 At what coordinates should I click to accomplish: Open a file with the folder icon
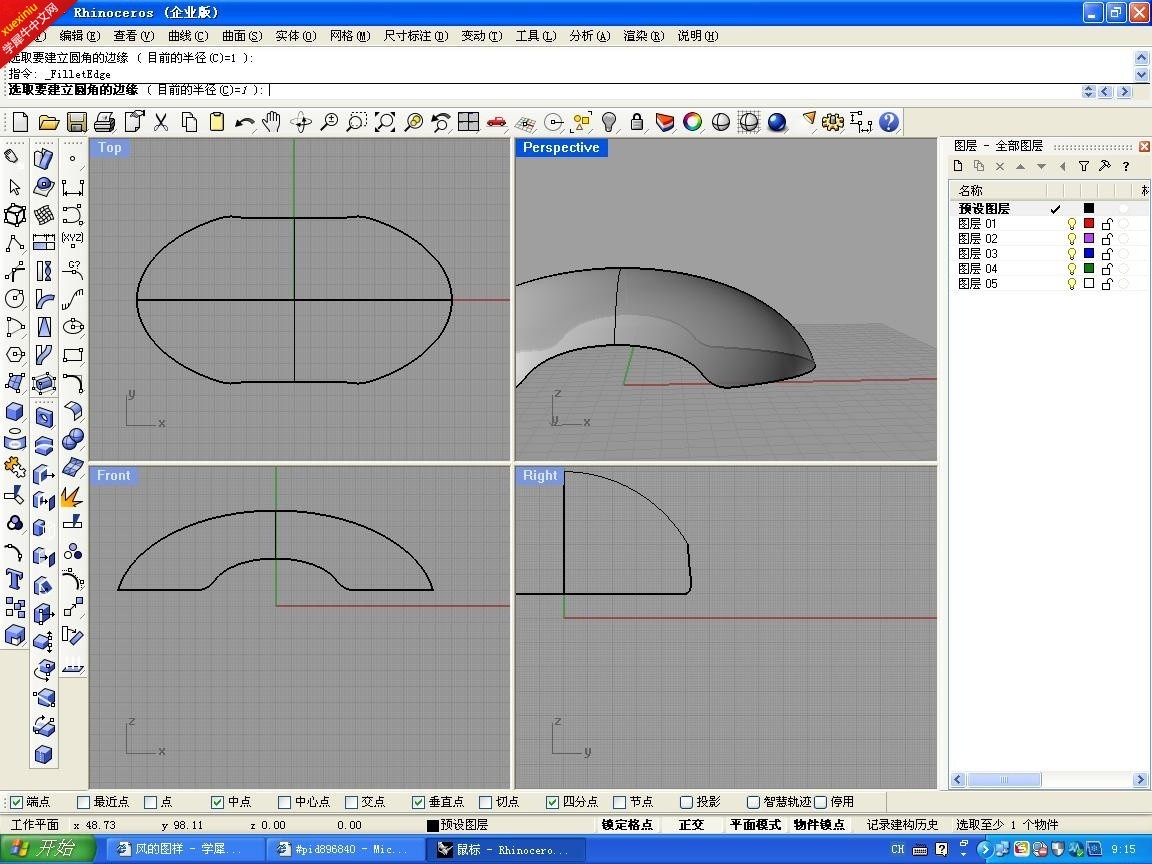click(48, 122)
